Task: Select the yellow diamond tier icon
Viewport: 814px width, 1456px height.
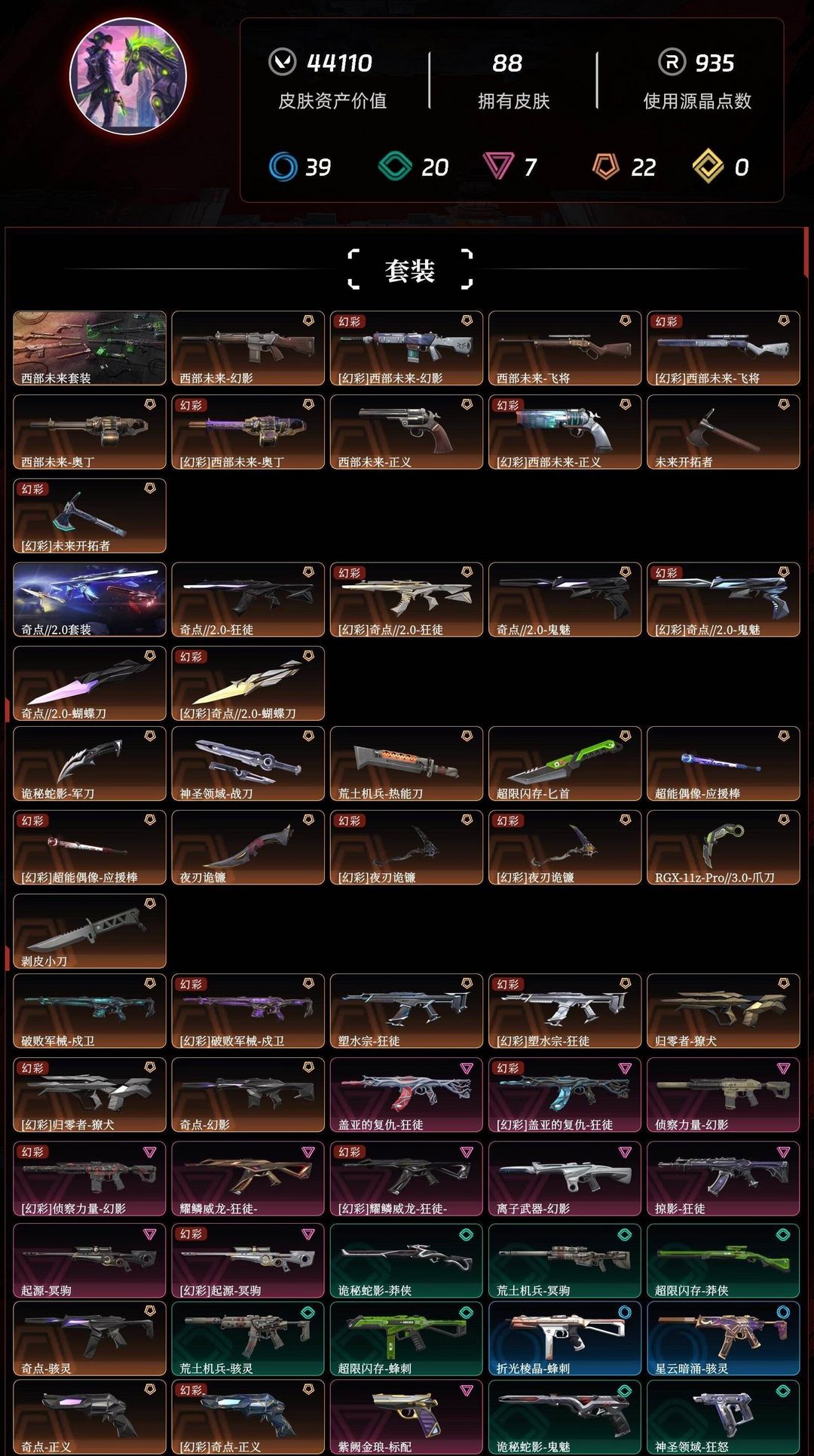Action: pos(708,167)
